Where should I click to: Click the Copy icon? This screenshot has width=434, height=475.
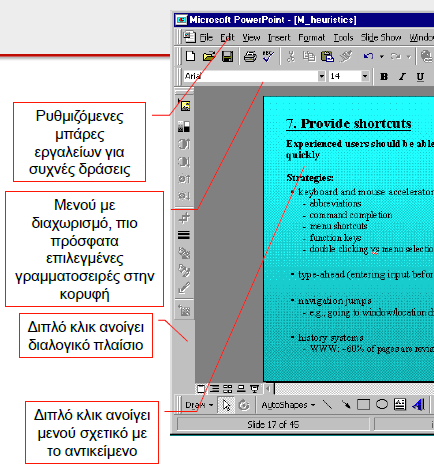pos(309,56)
